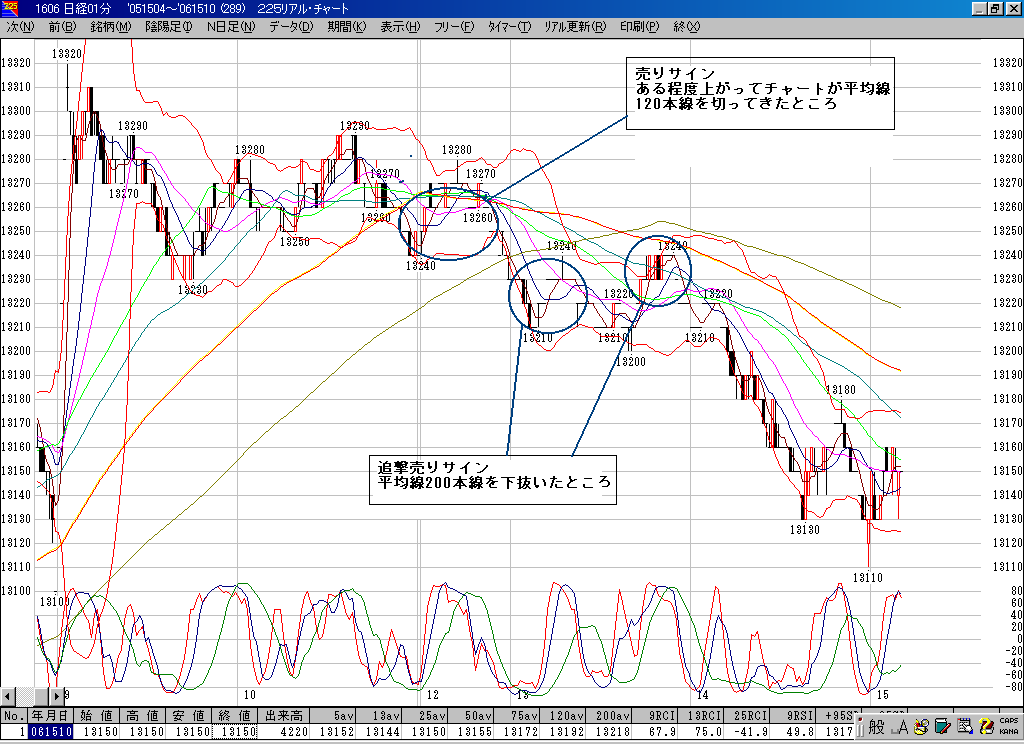Select the 061510 date cell

click(x=50, y=732)
